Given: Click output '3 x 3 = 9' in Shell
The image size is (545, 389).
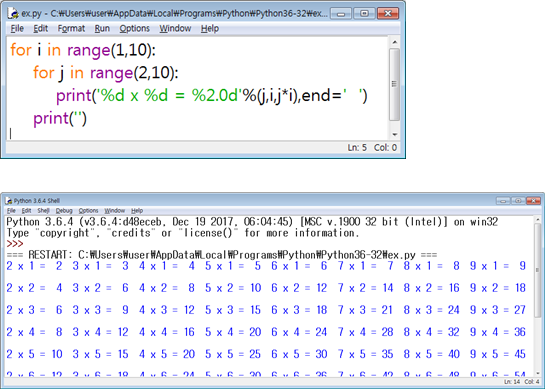Looking at the screenshot, I should (x=100, y=310).
